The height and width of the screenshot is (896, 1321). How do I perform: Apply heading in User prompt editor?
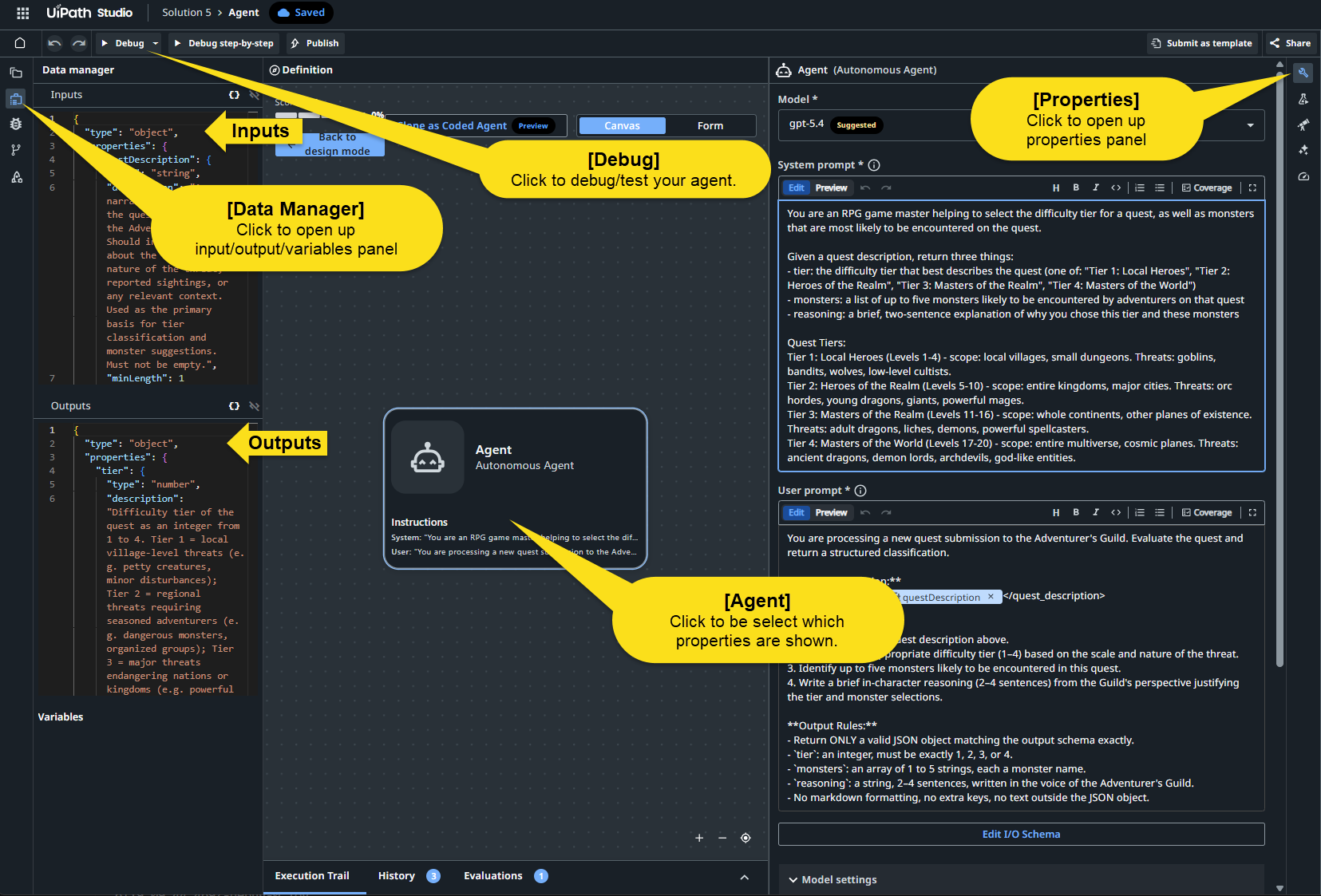coord(1055,513)
